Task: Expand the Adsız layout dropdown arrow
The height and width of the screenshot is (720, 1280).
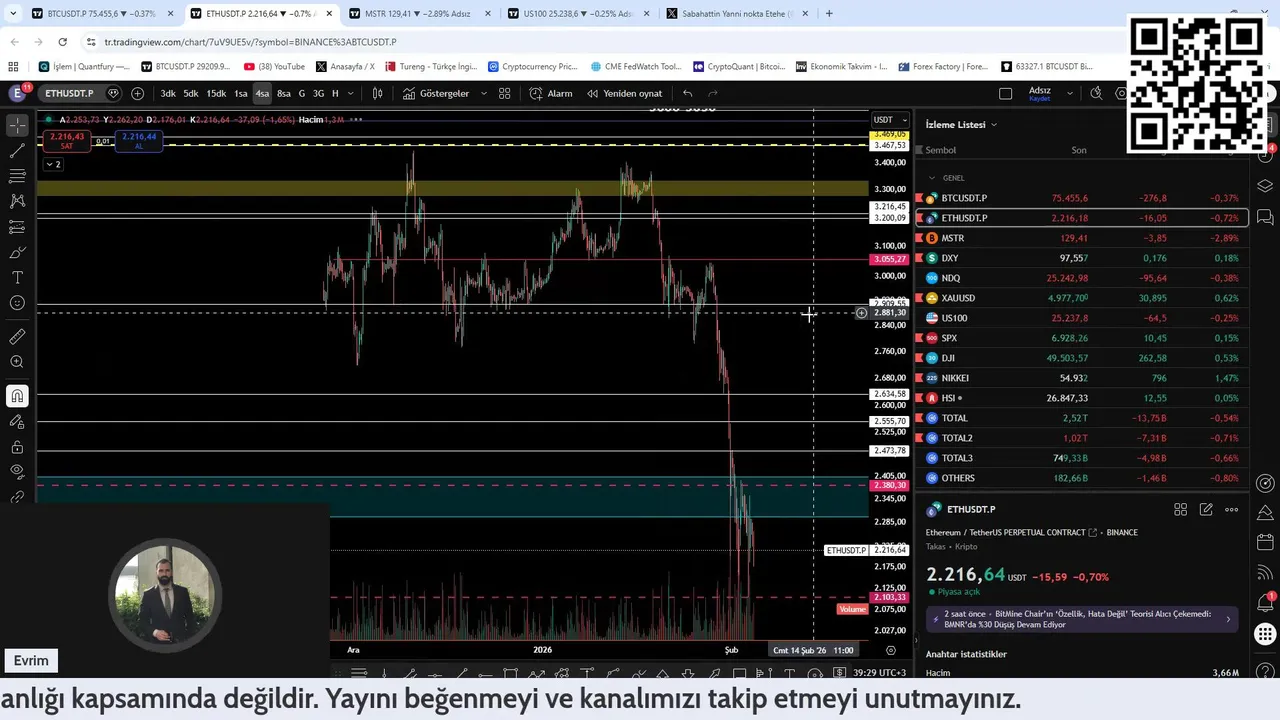Action: point(1069,93)
